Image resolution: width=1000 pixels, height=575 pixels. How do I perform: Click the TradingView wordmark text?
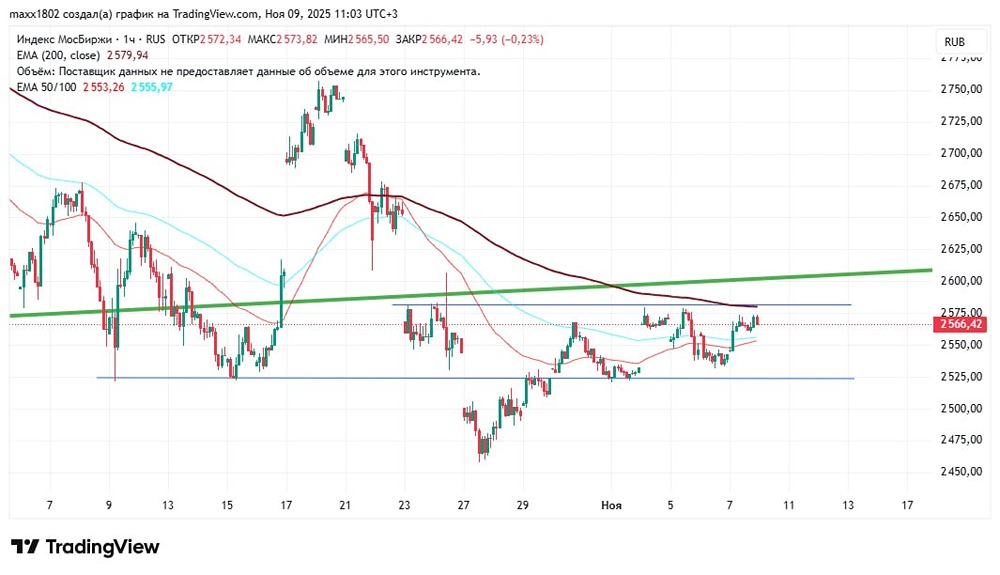pyautogui.click(x=102, y=547)
